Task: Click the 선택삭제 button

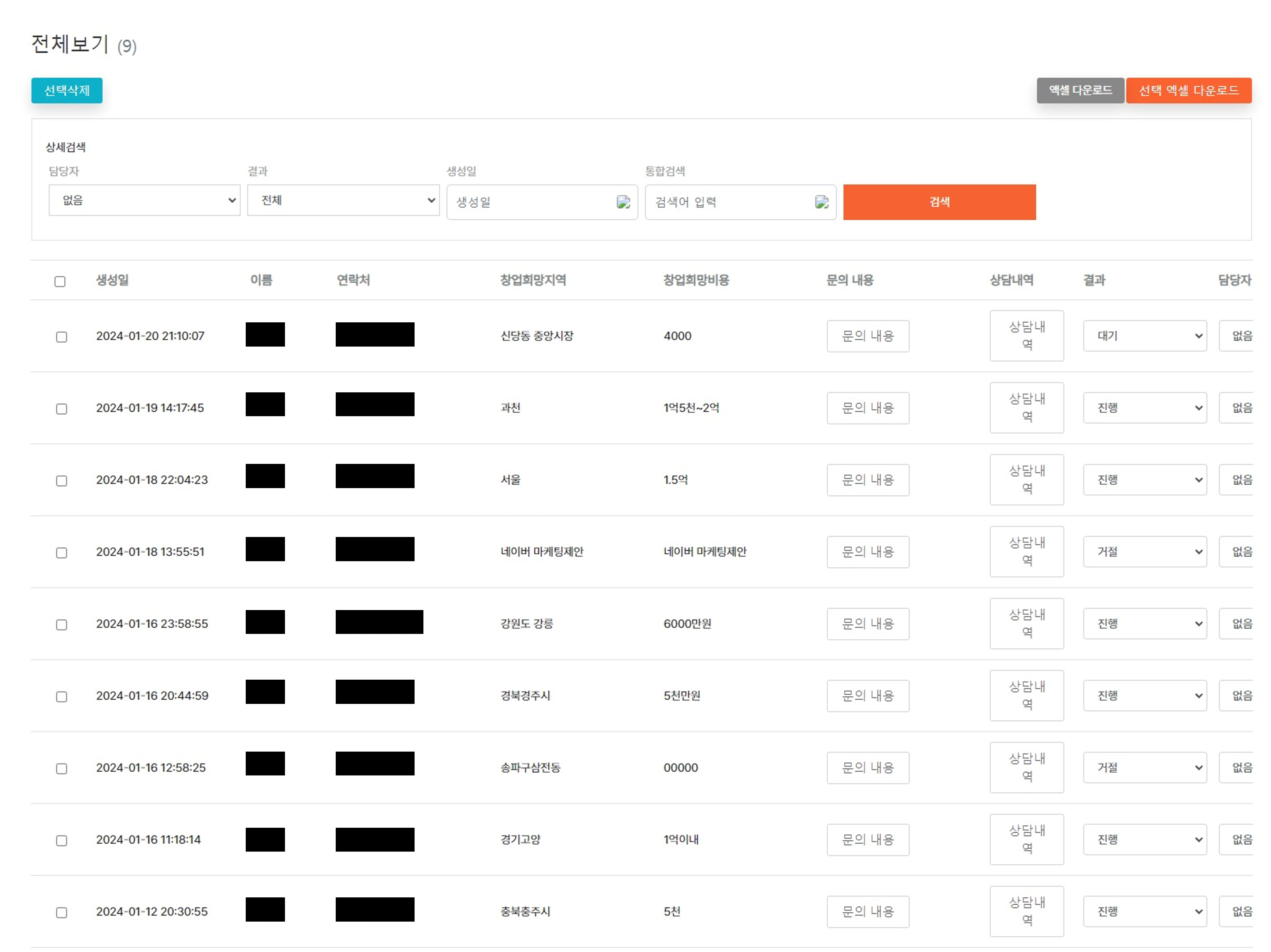Action: [x=67, y=90]
